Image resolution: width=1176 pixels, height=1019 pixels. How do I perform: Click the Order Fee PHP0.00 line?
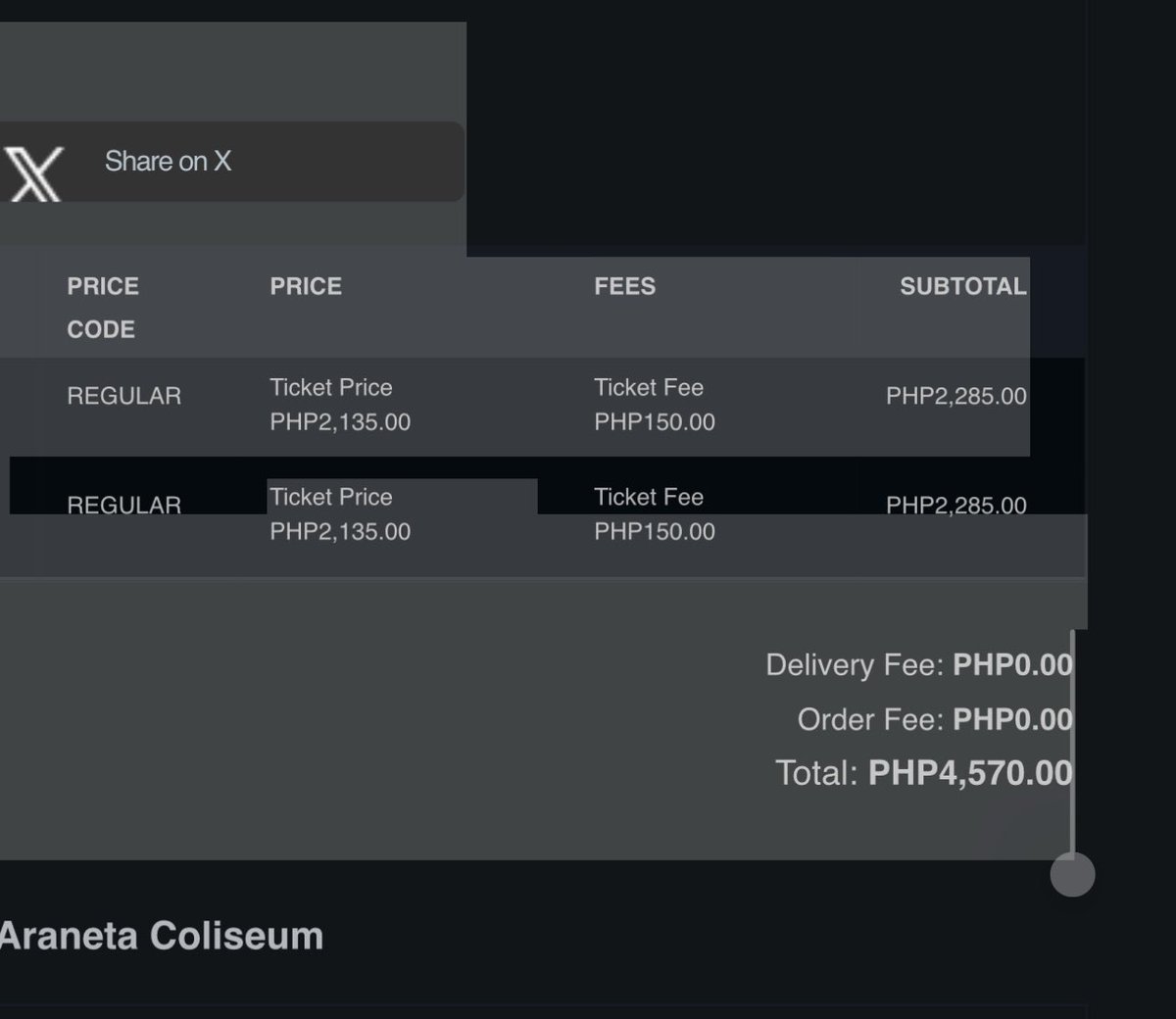coord(935,720)
